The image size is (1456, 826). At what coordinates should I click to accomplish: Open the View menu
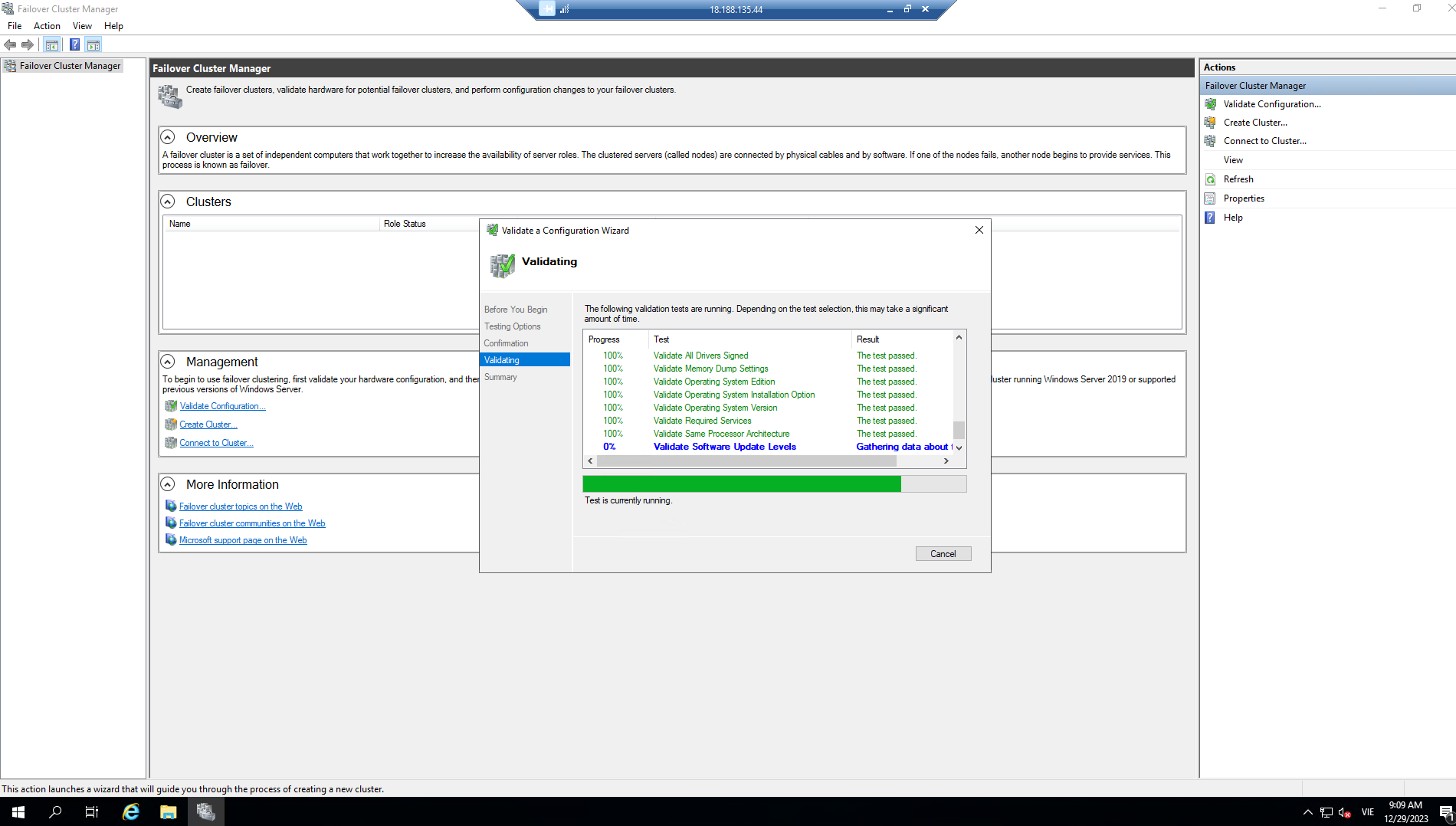point(82,26)
